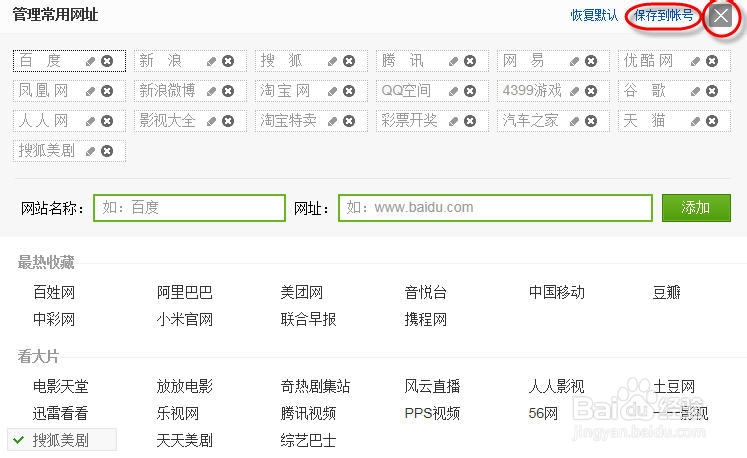Image resolution: width=747 pixels, height=458 pixels.
Task: Remove the 新浪微博 shortcut
Action: coord(228,91)
